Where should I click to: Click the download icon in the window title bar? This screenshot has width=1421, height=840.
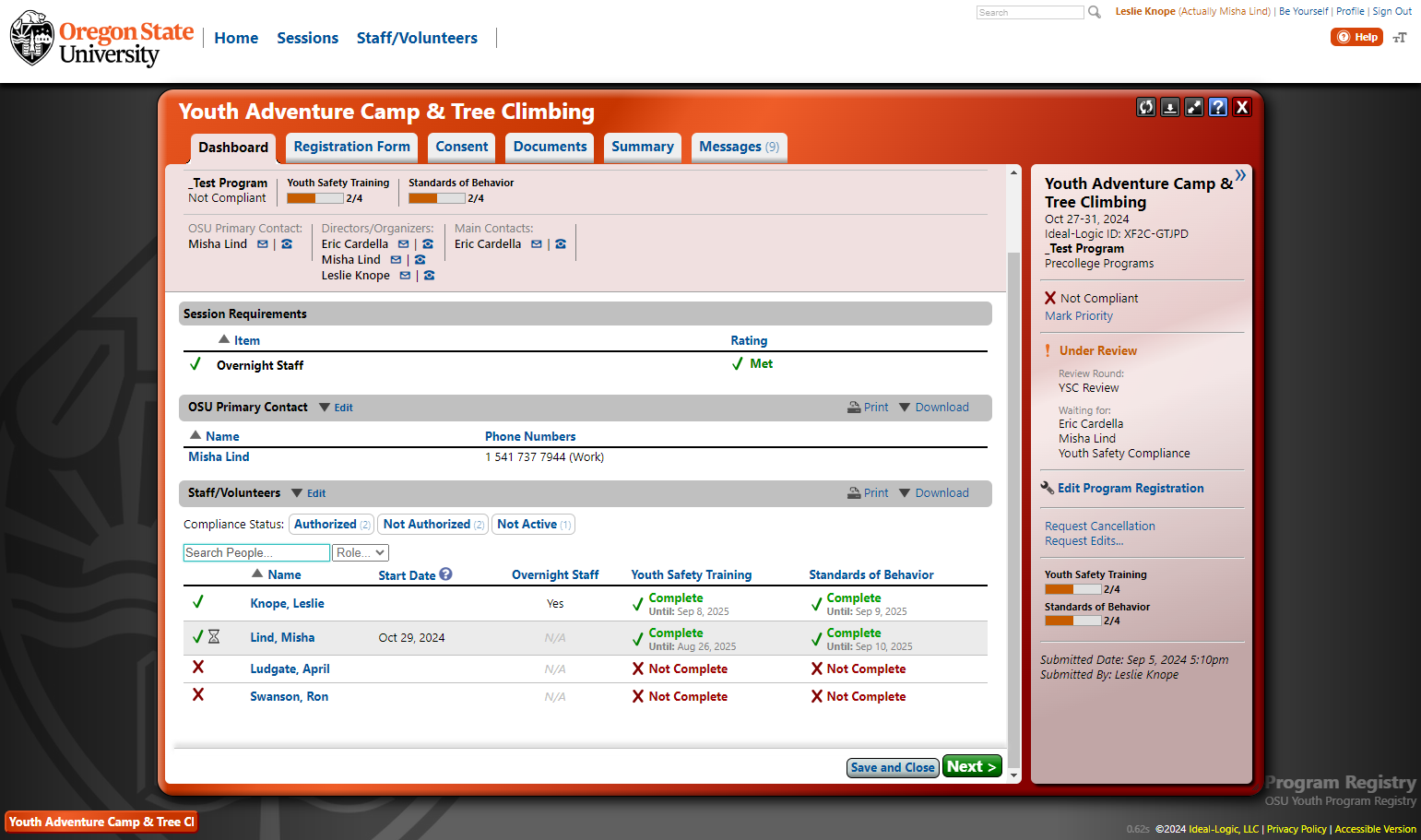click(1170, 107)
